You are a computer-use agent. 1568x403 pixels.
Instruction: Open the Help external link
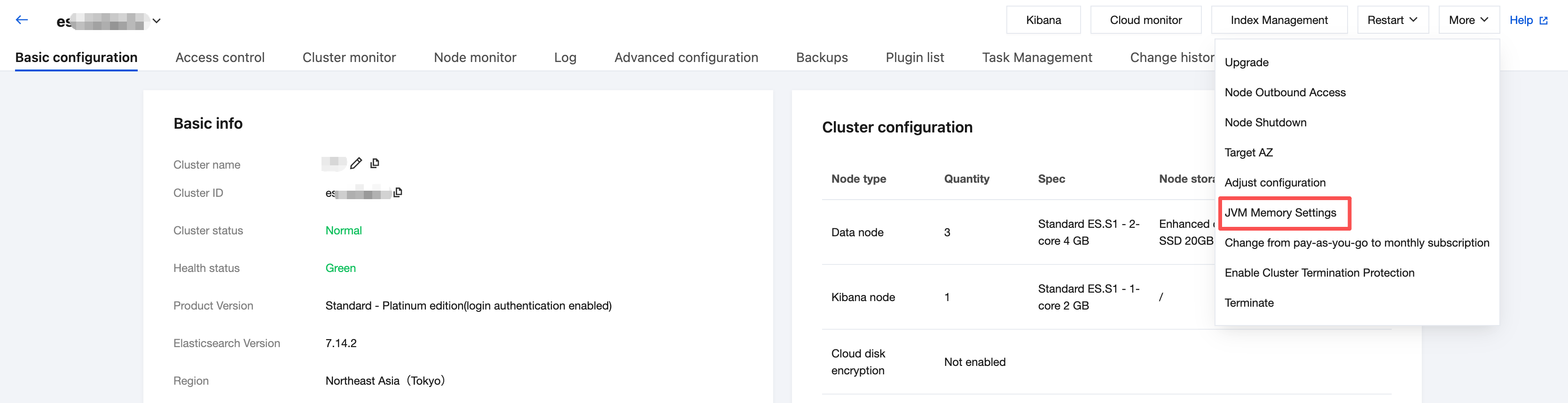click(1528, 20)
